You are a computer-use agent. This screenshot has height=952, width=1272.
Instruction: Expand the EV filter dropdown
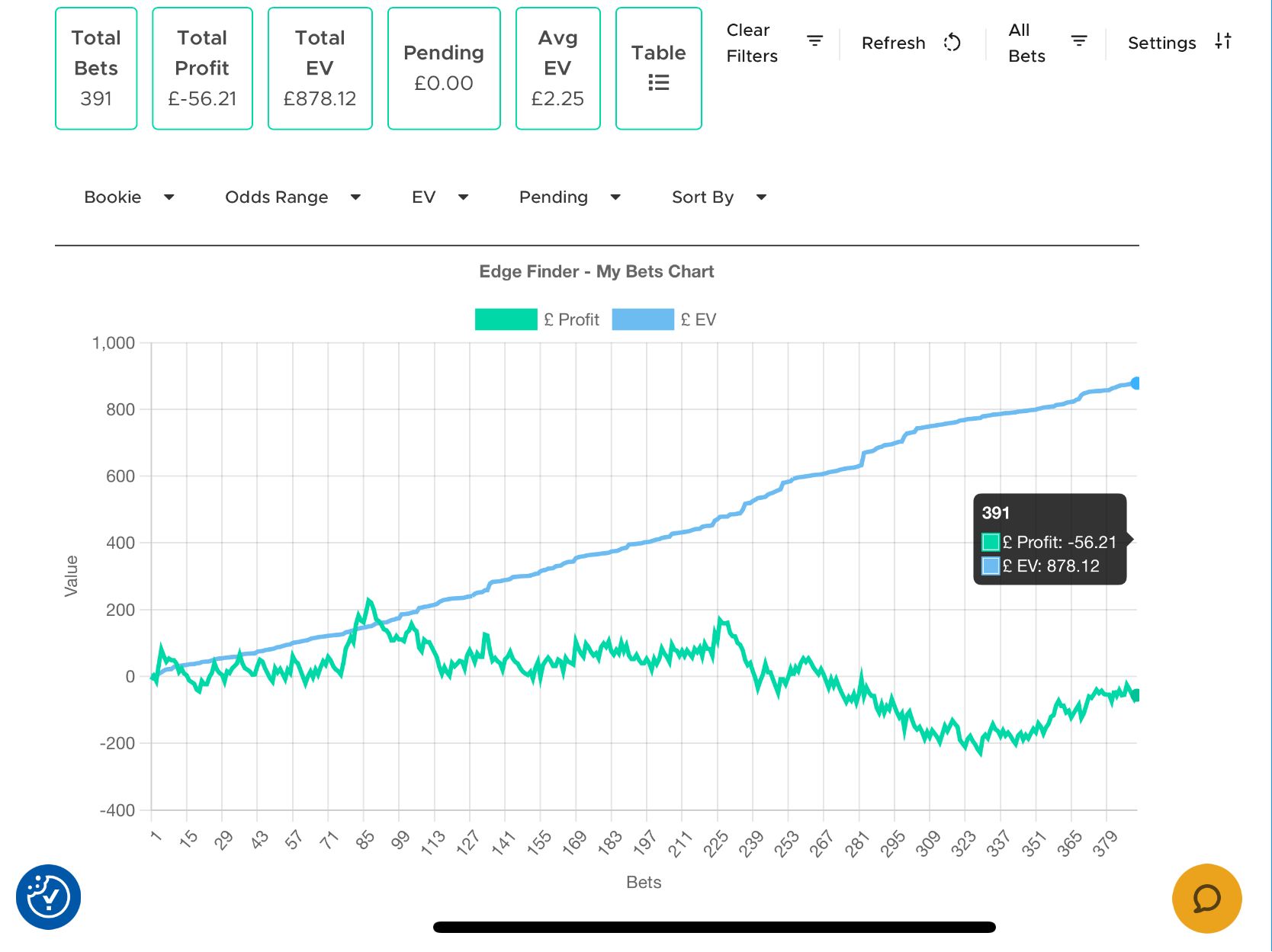pos(439,197)
